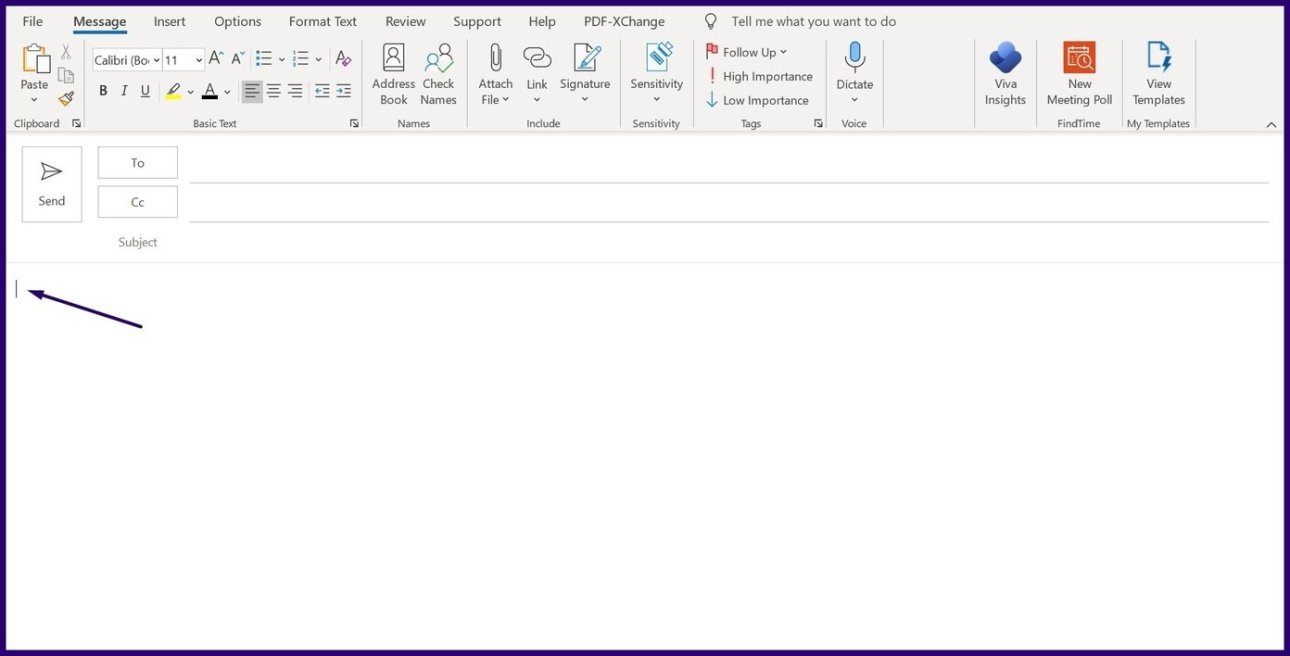
Task: Start Dictate with the microphone icon
Action: coord(854,57)
